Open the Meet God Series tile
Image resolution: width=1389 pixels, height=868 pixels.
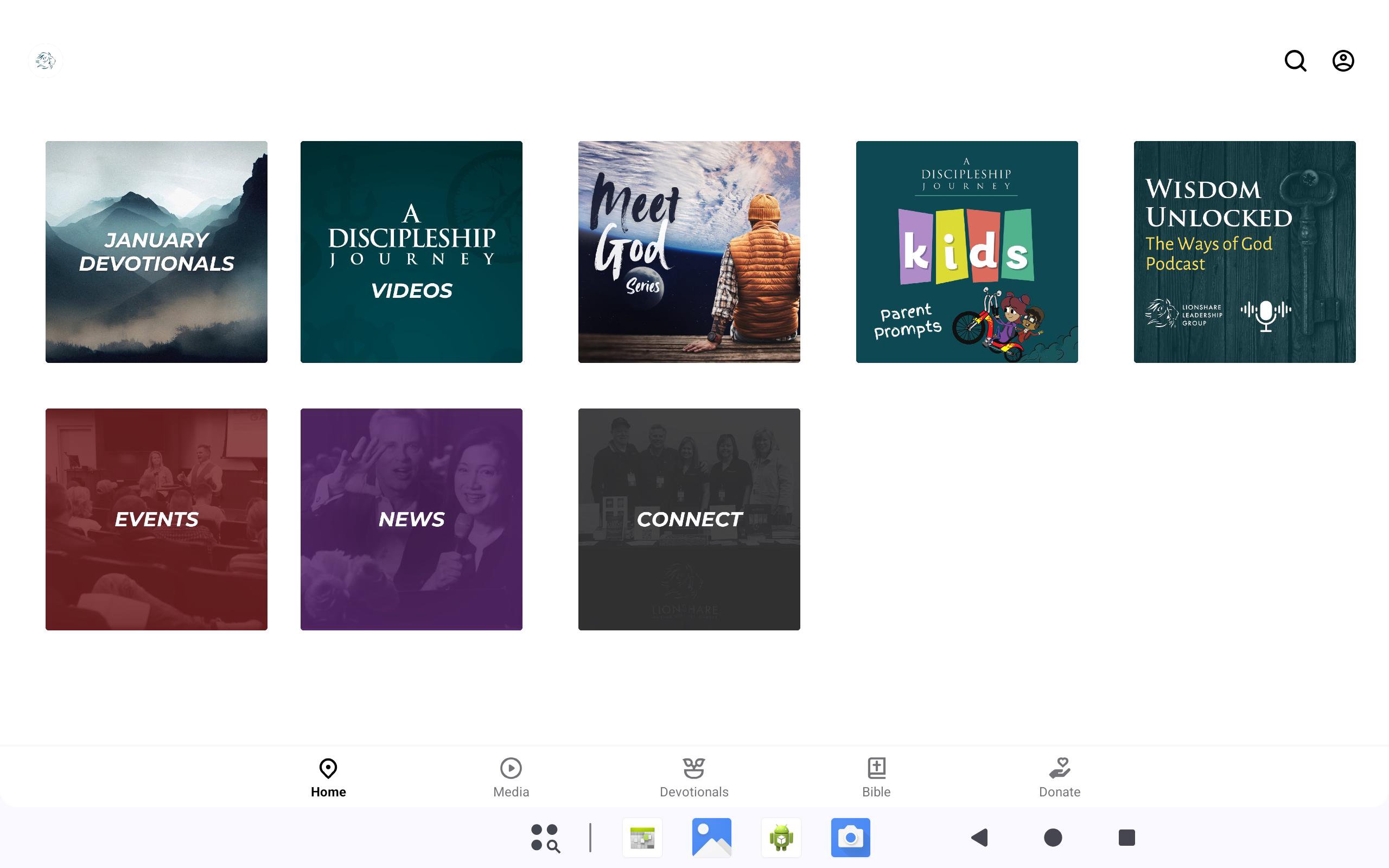click(x=689, y=251)
